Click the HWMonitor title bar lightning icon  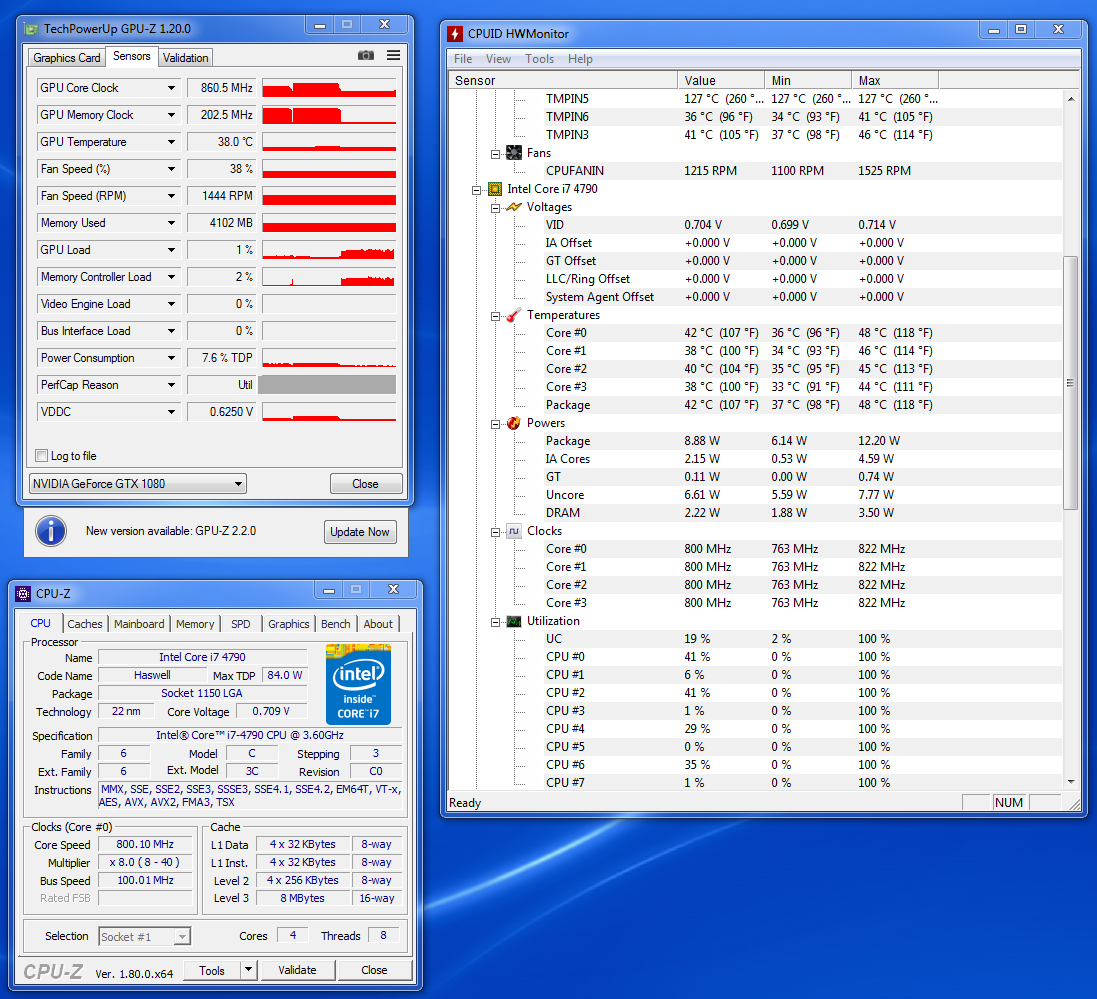pos(455,34)
